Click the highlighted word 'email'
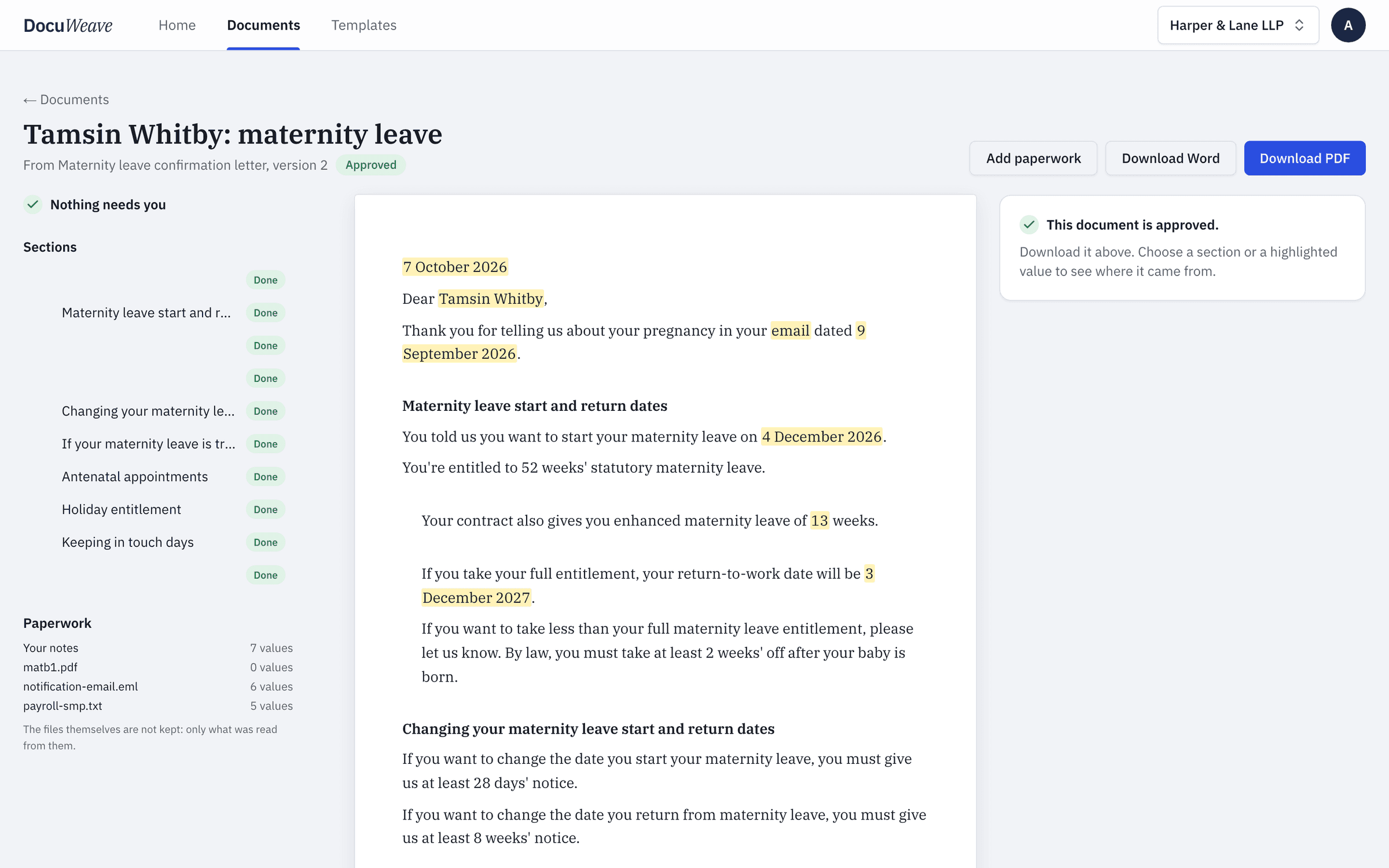The image size is (1389, 868). [791, 330]
